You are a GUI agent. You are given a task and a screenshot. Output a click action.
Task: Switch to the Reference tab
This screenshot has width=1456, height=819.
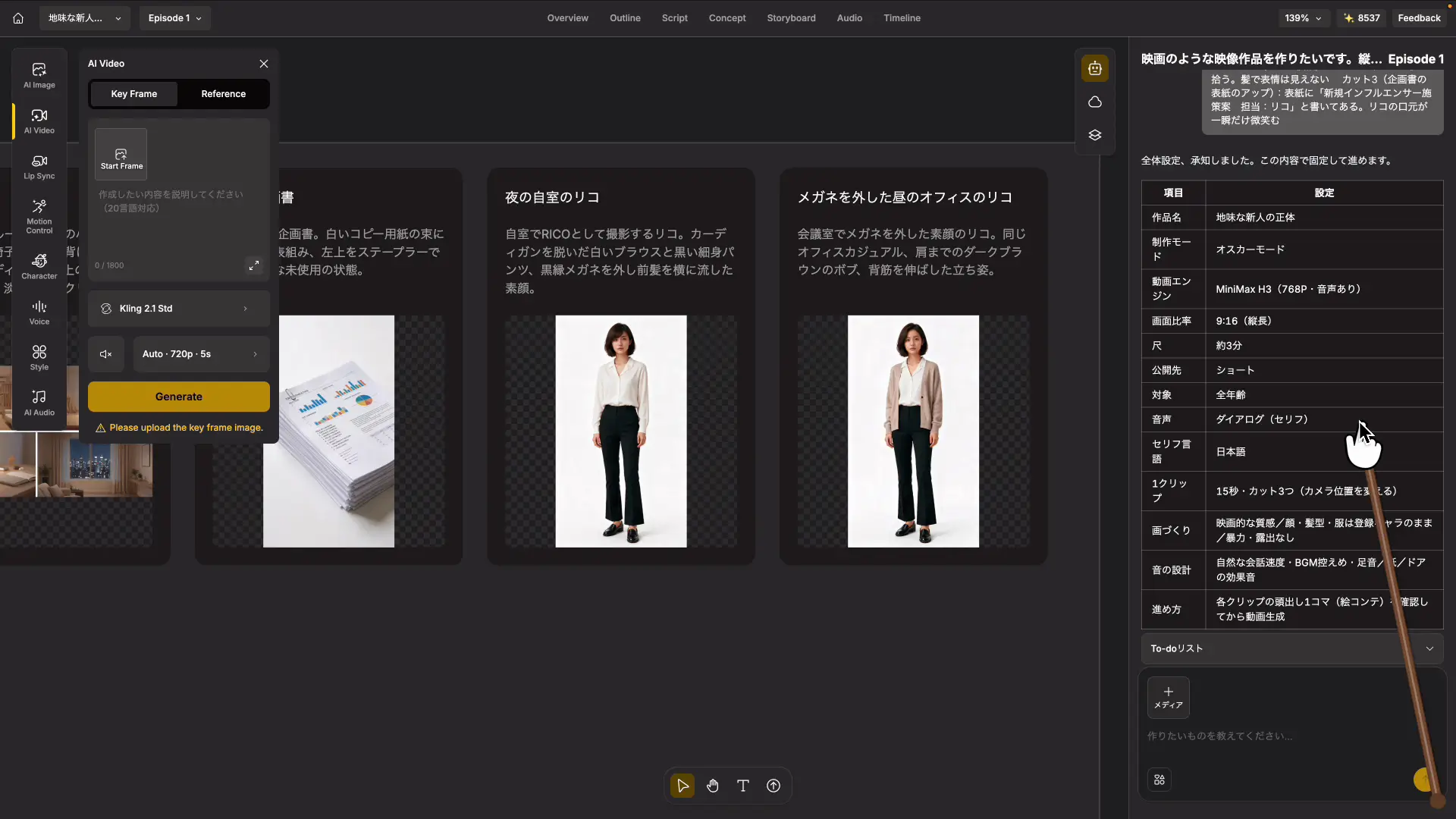tap(224, 94)
